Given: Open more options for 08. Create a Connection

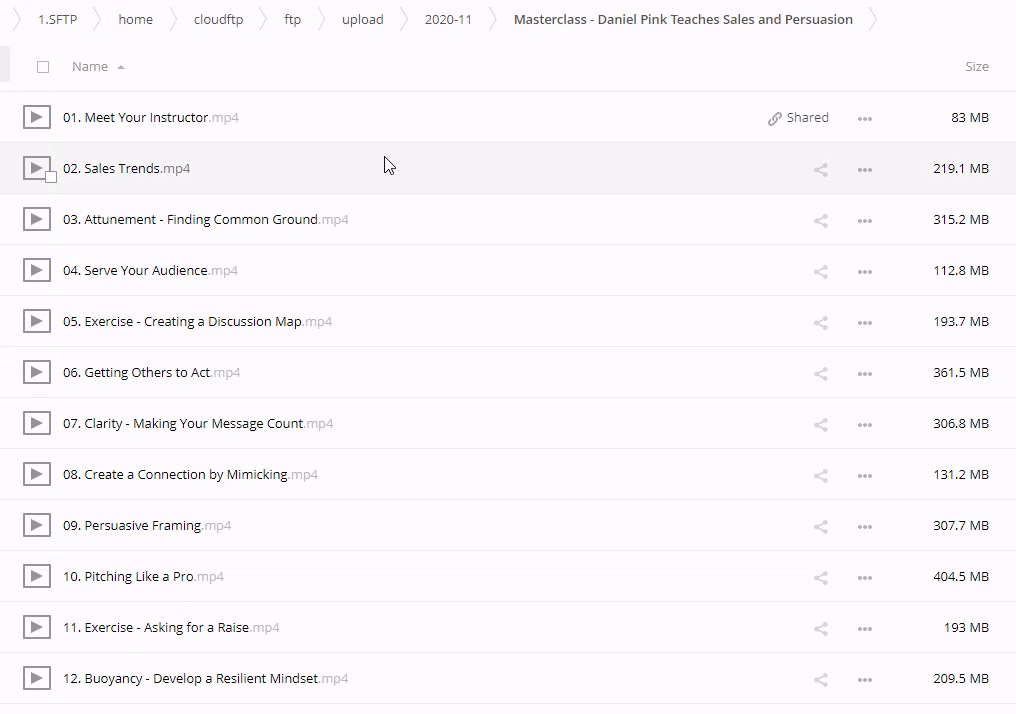Looking at the screenshot, I should click(865, 475).
